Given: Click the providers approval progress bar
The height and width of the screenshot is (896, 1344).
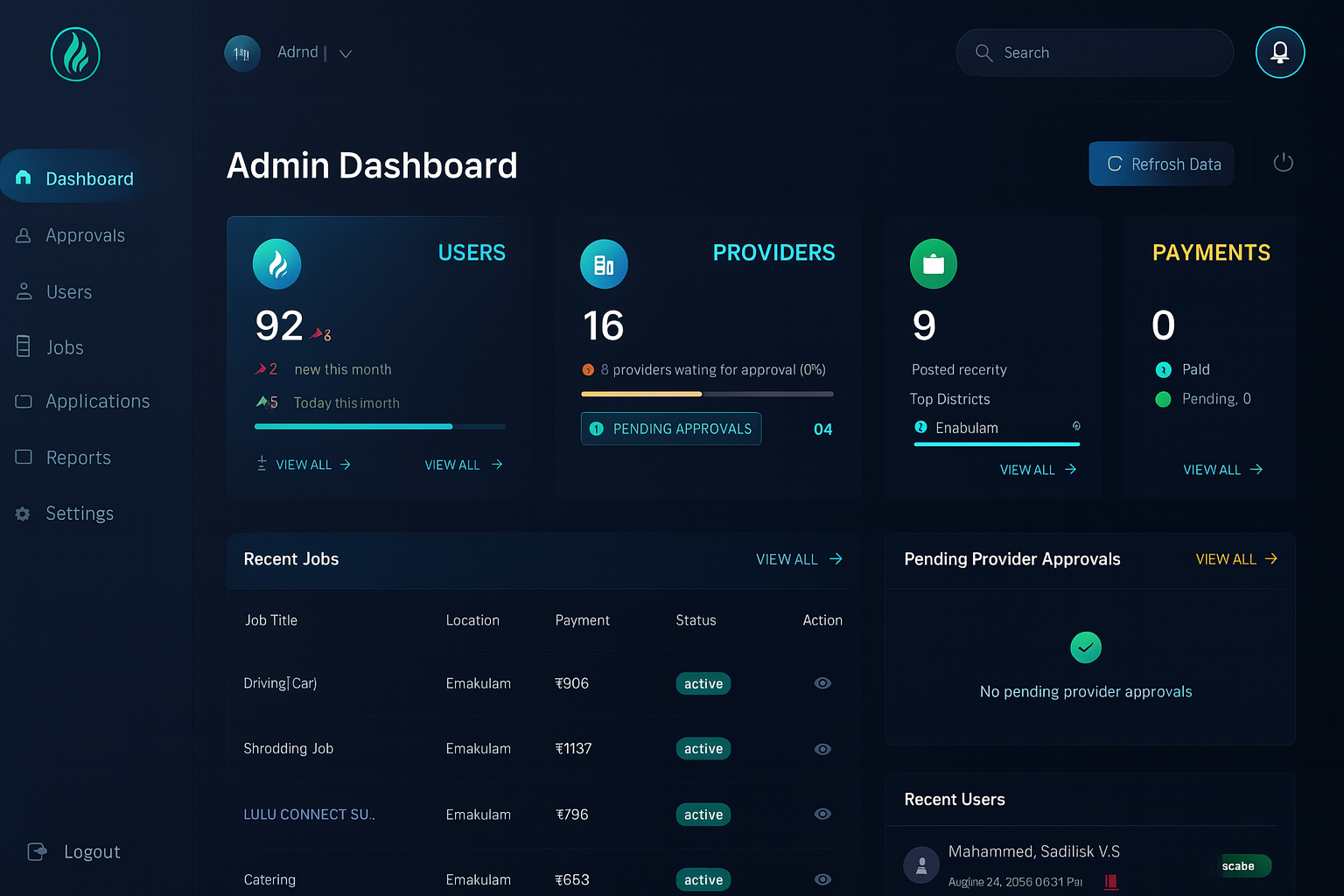Looking at the screenshot, I should coord(706,394).
